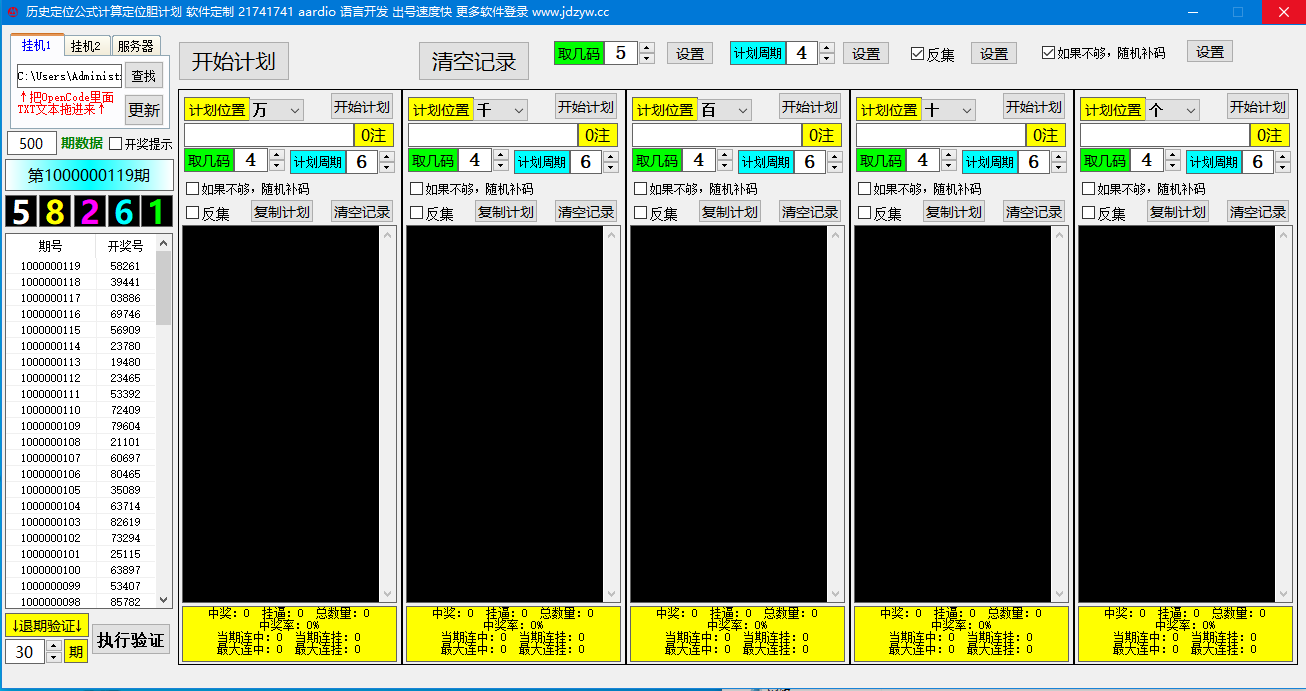This screenshot has height=691, width=1306.
Task: Click 设置 button next to top 反集
Action: point(994,54)
